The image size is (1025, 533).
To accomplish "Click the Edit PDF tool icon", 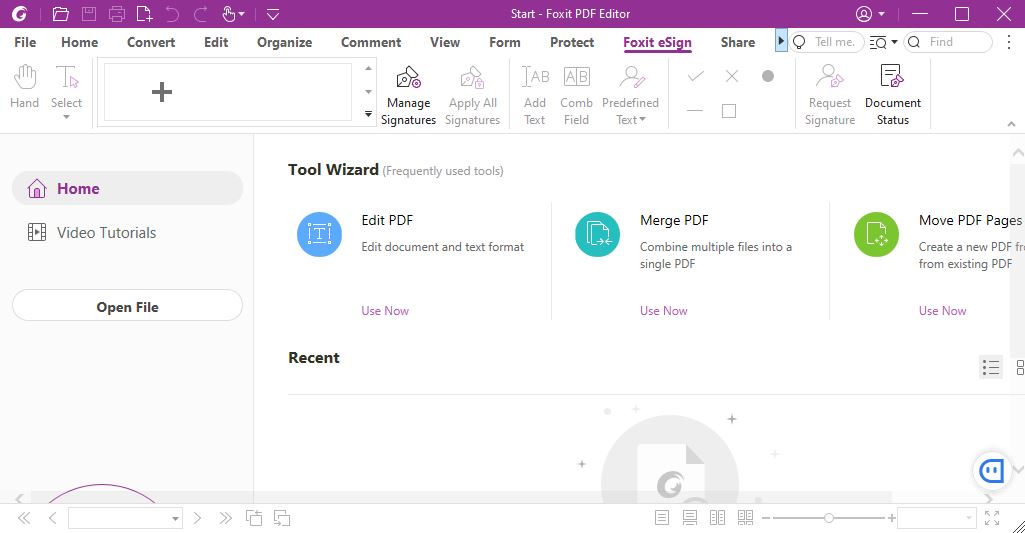I will 319,234.
